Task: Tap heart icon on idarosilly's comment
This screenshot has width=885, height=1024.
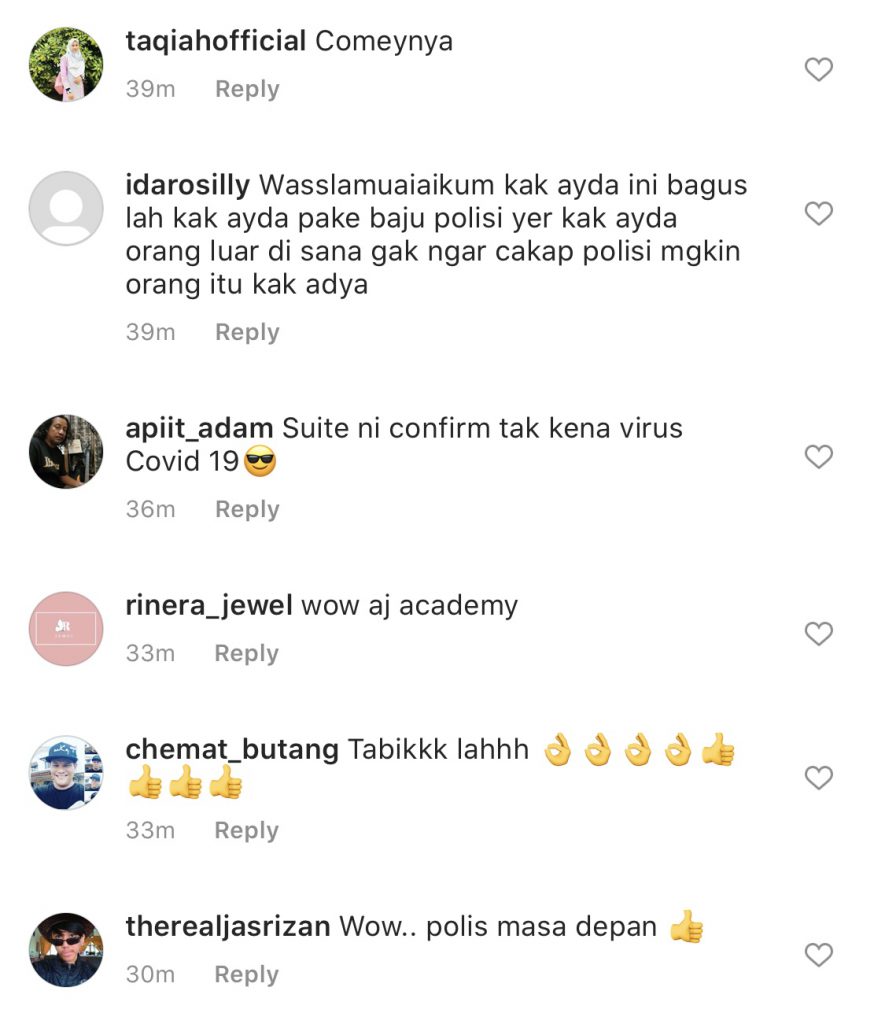Action: (818, 214)
